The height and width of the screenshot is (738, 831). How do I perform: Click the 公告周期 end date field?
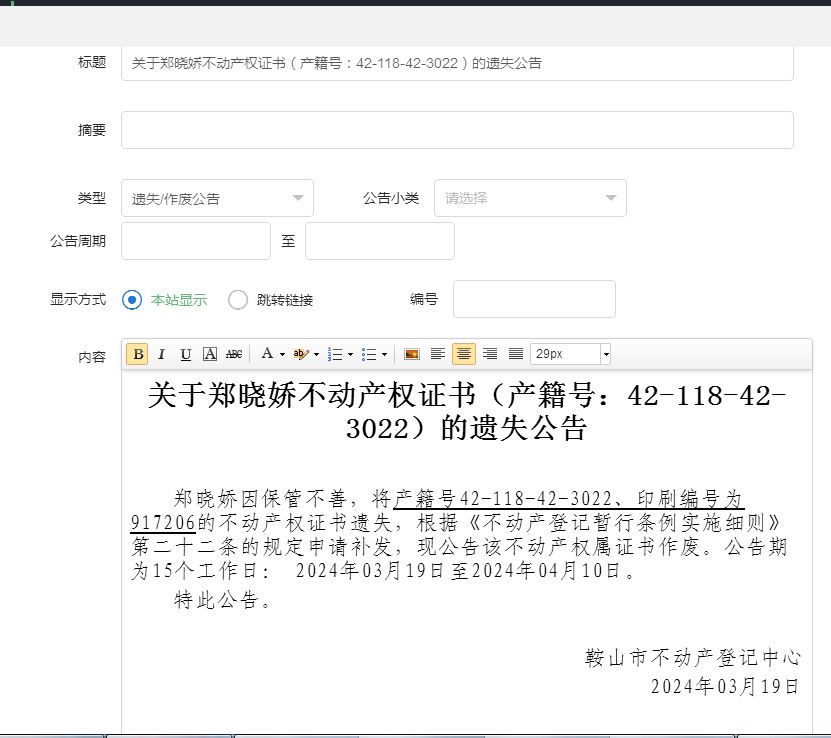pos(380,241)
